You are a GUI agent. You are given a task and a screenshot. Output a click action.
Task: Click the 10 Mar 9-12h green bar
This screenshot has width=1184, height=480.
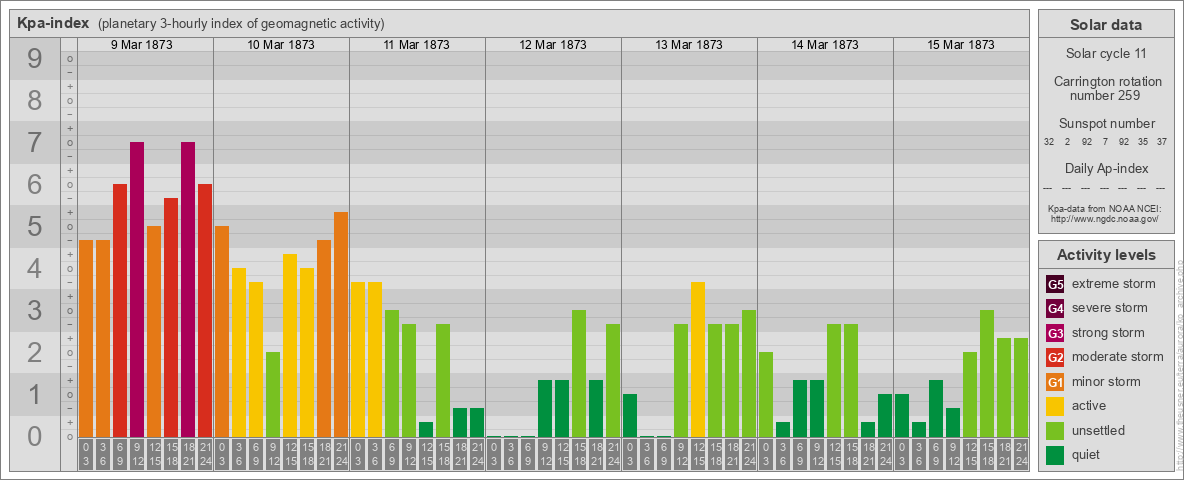point(273,395)
